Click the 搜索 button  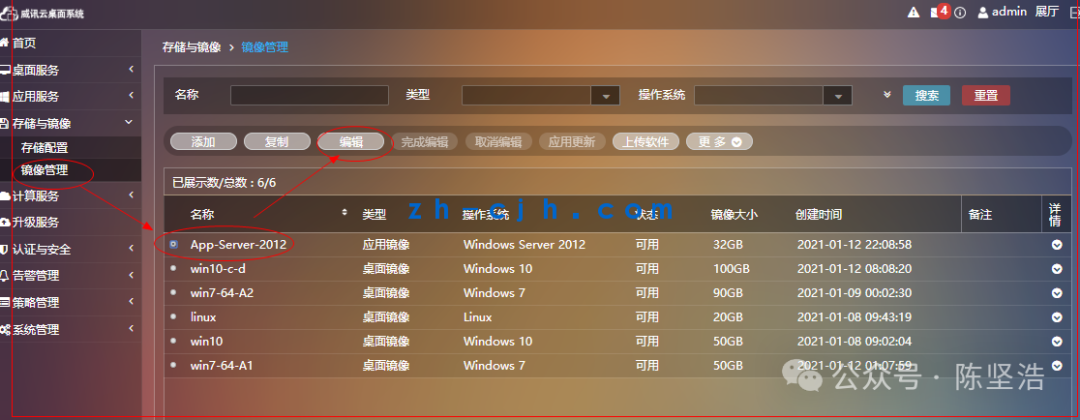(926, 96)
